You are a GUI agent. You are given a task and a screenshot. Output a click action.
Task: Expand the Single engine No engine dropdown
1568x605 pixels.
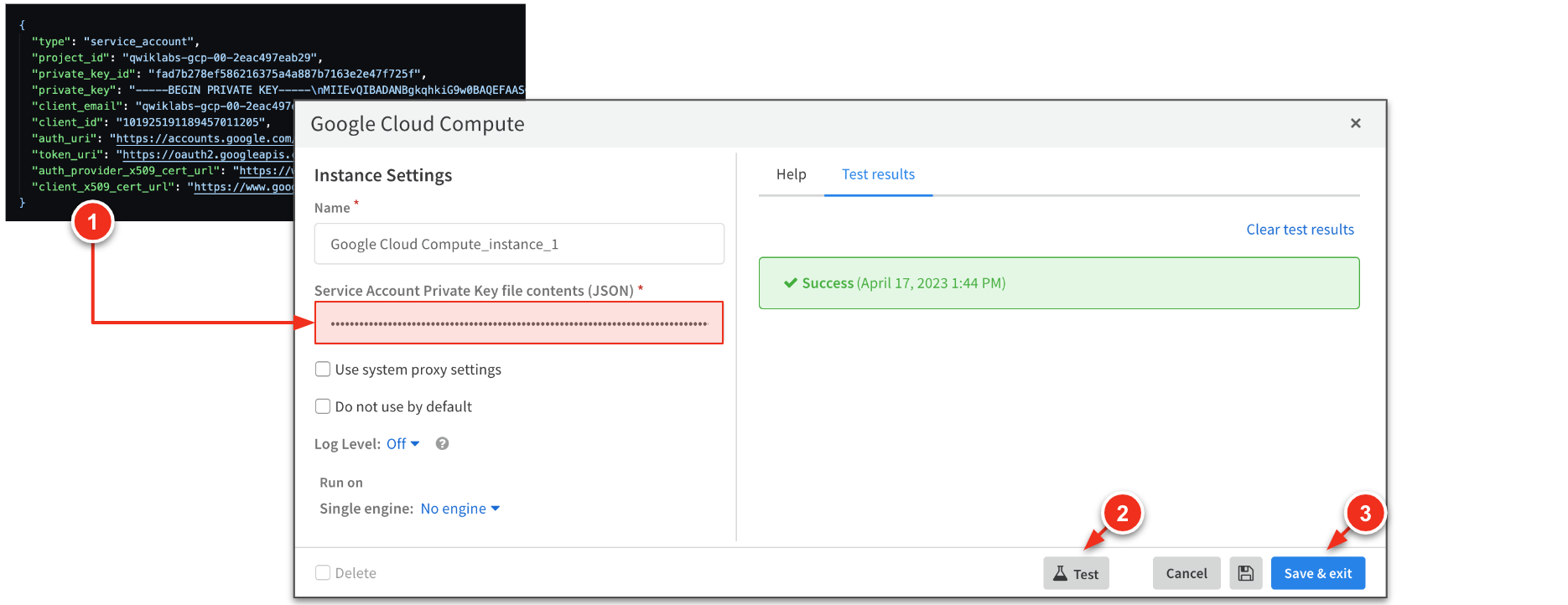click(x=459, y=509)
